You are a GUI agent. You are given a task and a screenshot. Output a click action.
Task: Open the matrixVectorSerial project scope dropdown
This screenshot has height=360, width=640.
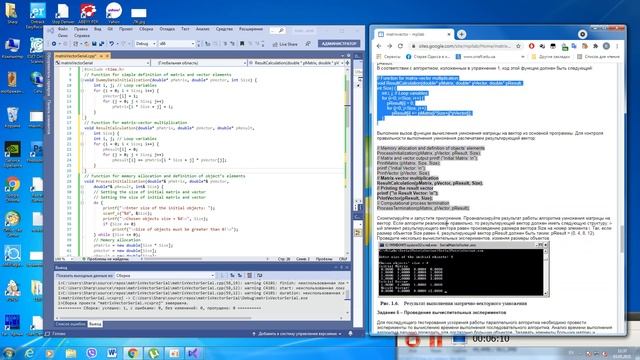click(102, 63)
